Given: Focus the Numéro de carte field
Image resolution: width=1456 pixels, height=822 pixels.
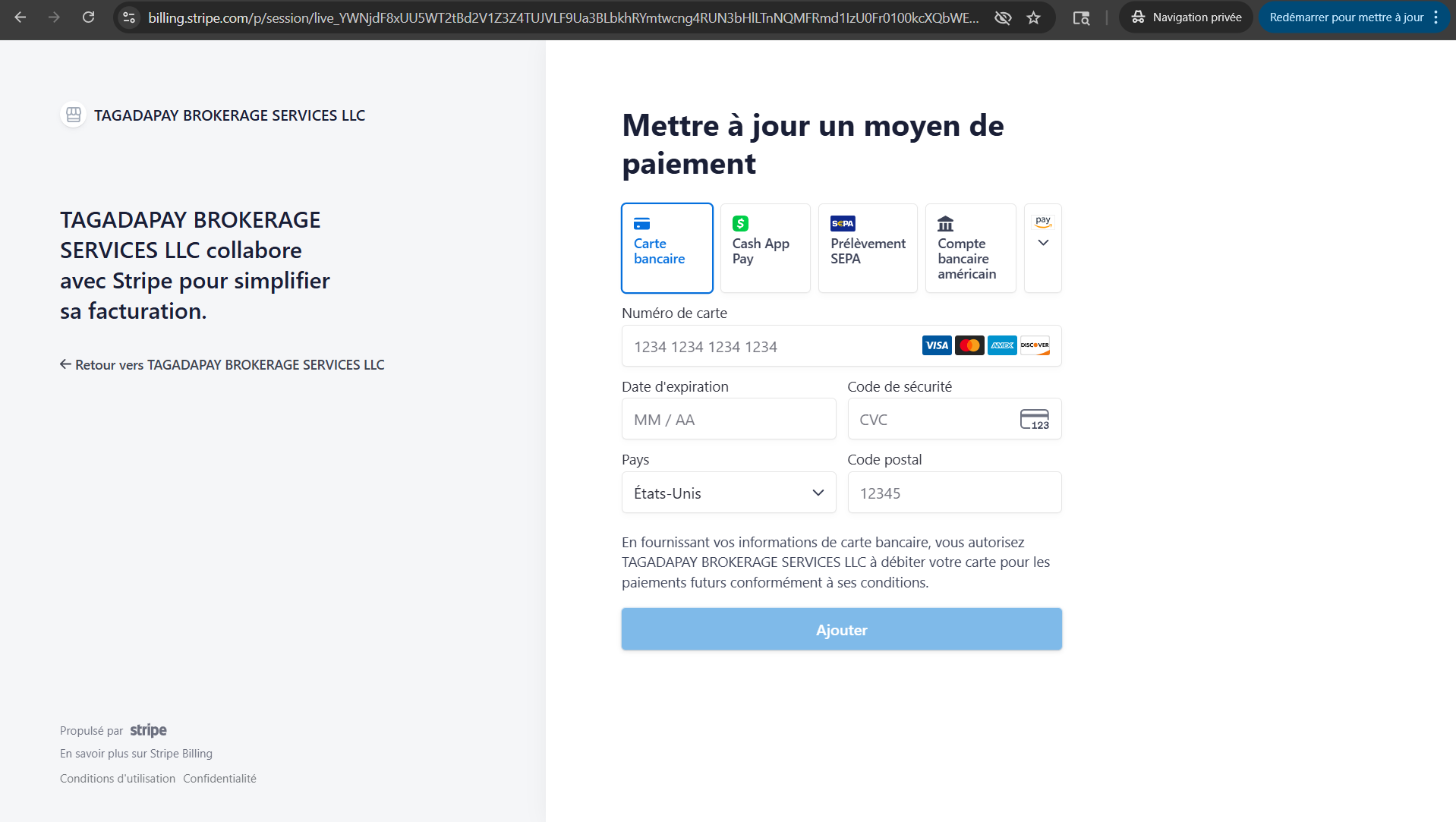Looking at the screenshot, I should pyautogui.click(x=767, y=346).
